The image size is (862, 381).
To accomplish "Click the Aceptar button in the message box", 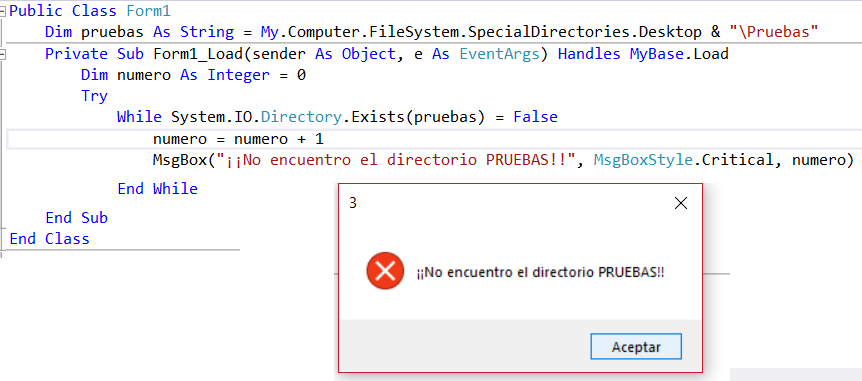I will pyautogui.click(x=636, y=347).
